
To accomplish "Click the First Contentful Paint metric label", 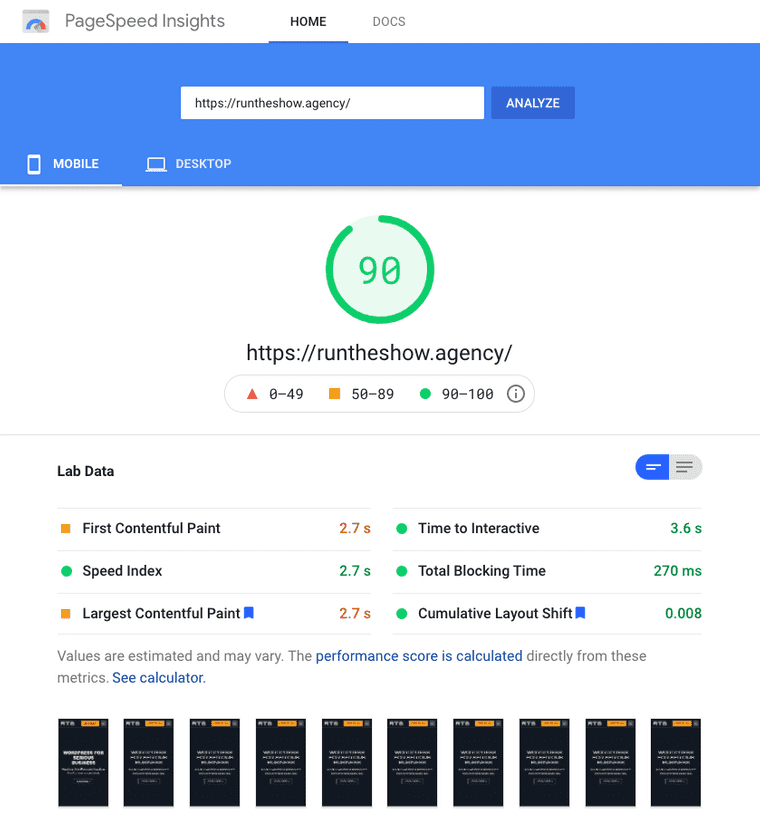I will point(151,528).
